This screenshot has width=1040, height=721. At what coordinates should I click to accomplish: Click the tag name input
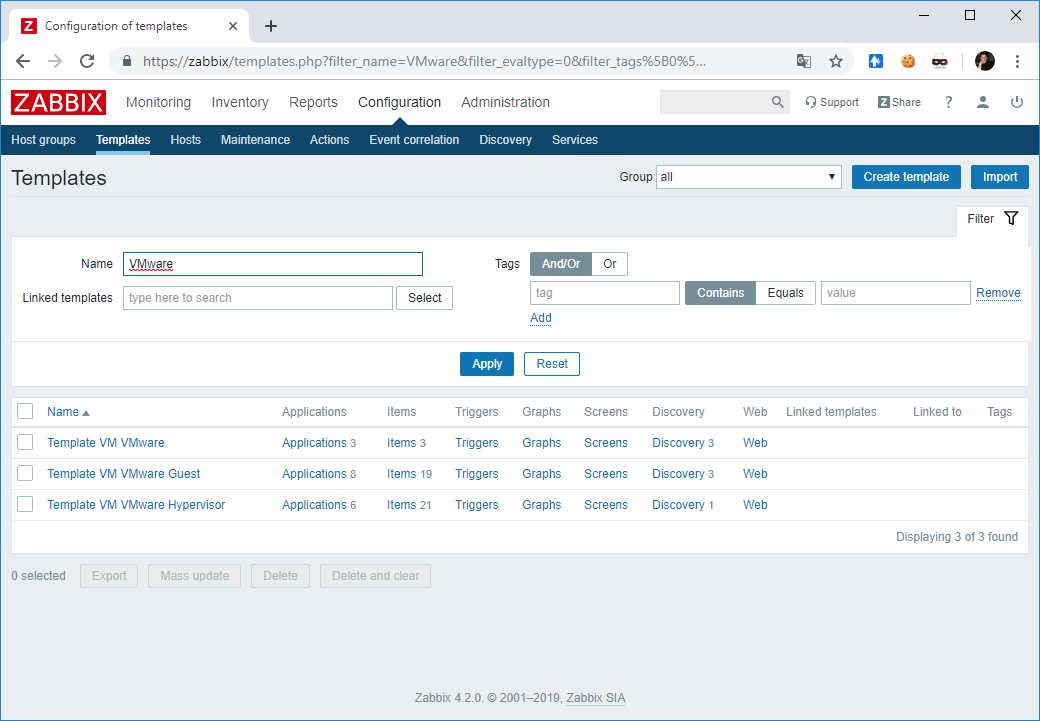pos(605,293)
